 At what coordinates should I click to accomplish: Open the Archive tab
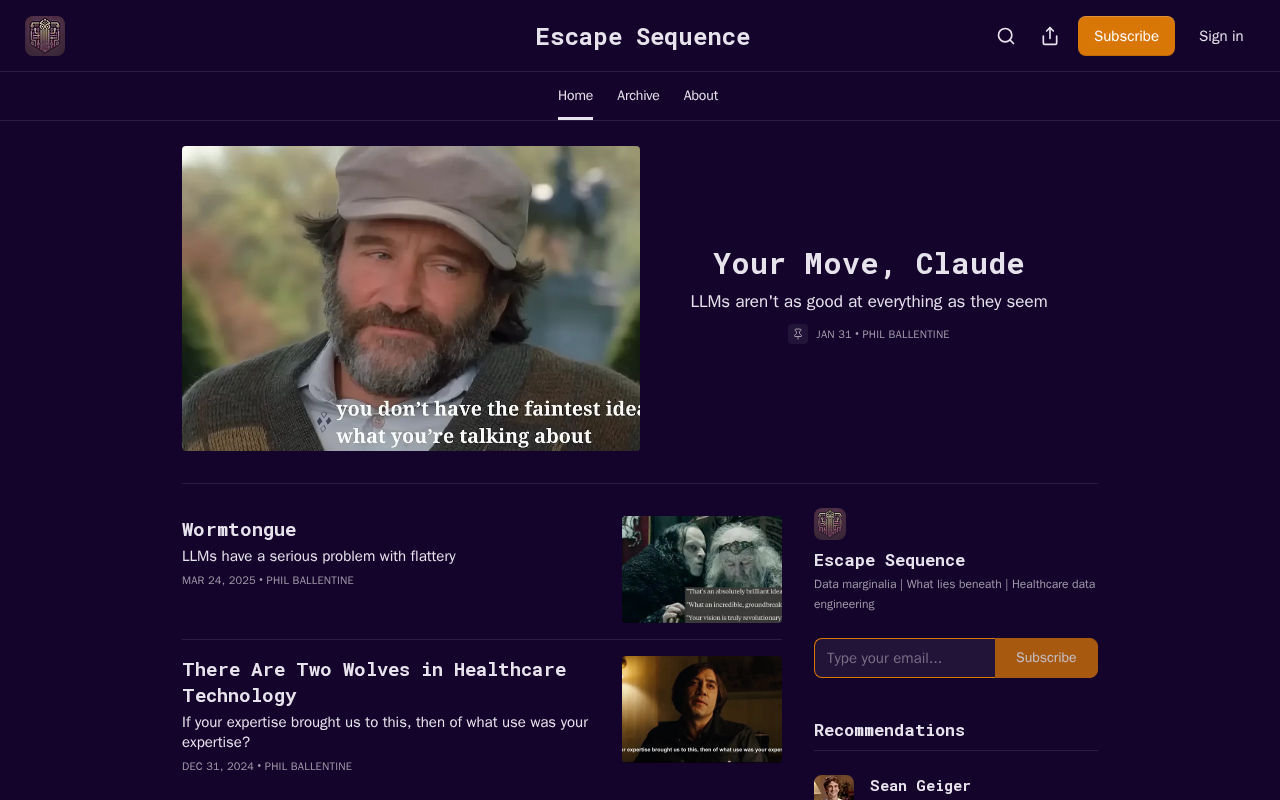pos(638,96)
